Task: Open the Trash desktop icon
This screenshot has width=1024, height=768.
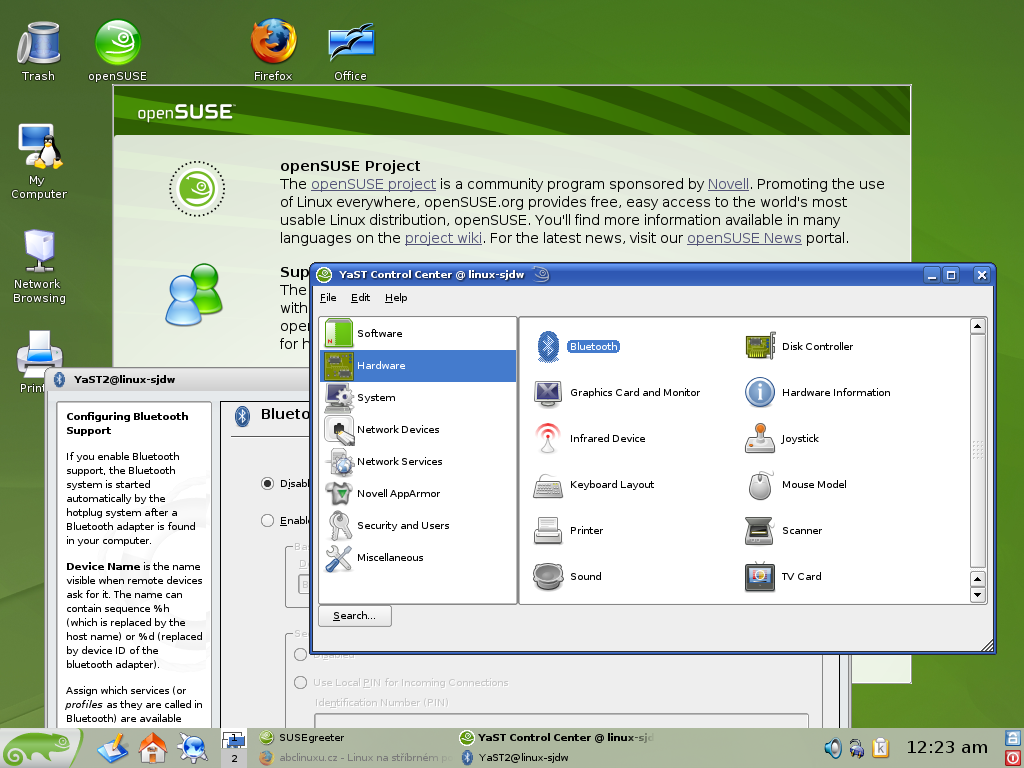Action: coord(39,51)
